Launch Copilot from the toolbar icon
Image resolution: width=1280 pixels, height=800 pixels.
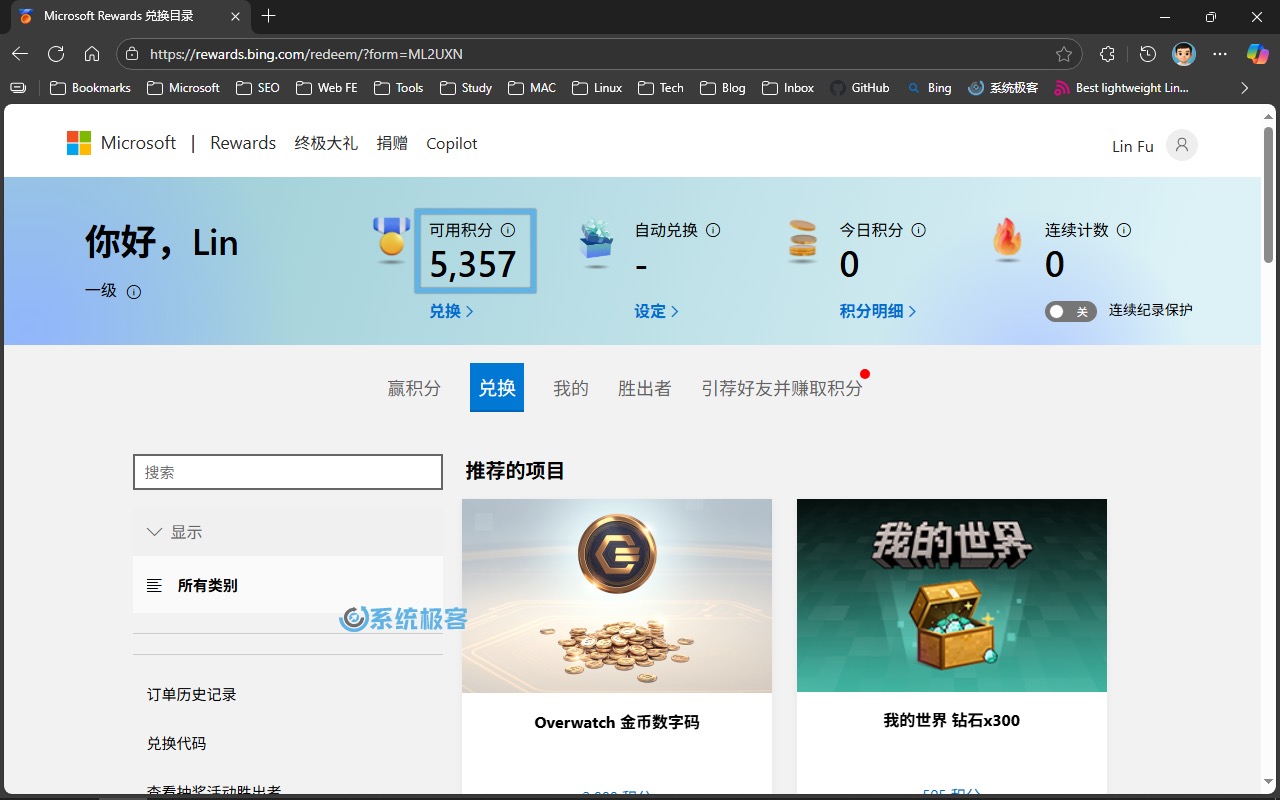coord(1257,54)
